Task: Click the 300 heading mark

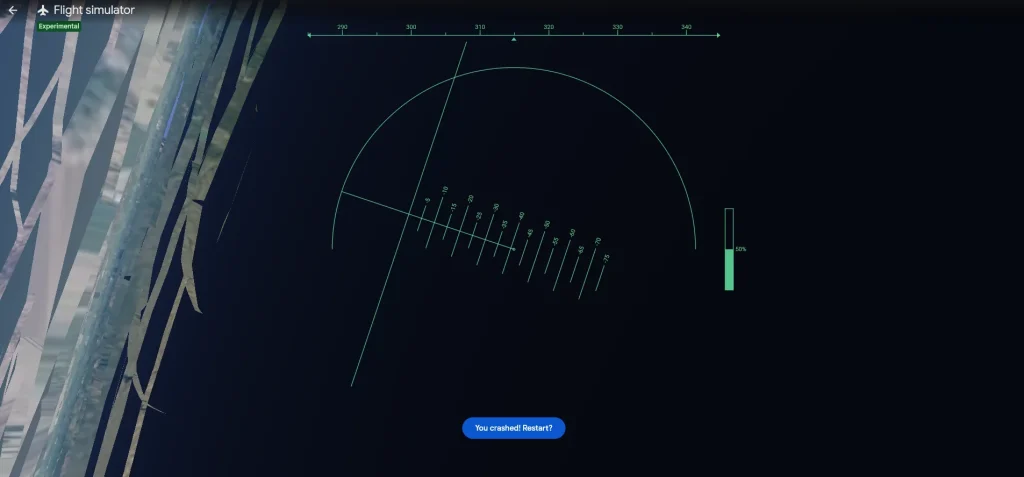Action: pyautogui.click(x=411, y=27)
